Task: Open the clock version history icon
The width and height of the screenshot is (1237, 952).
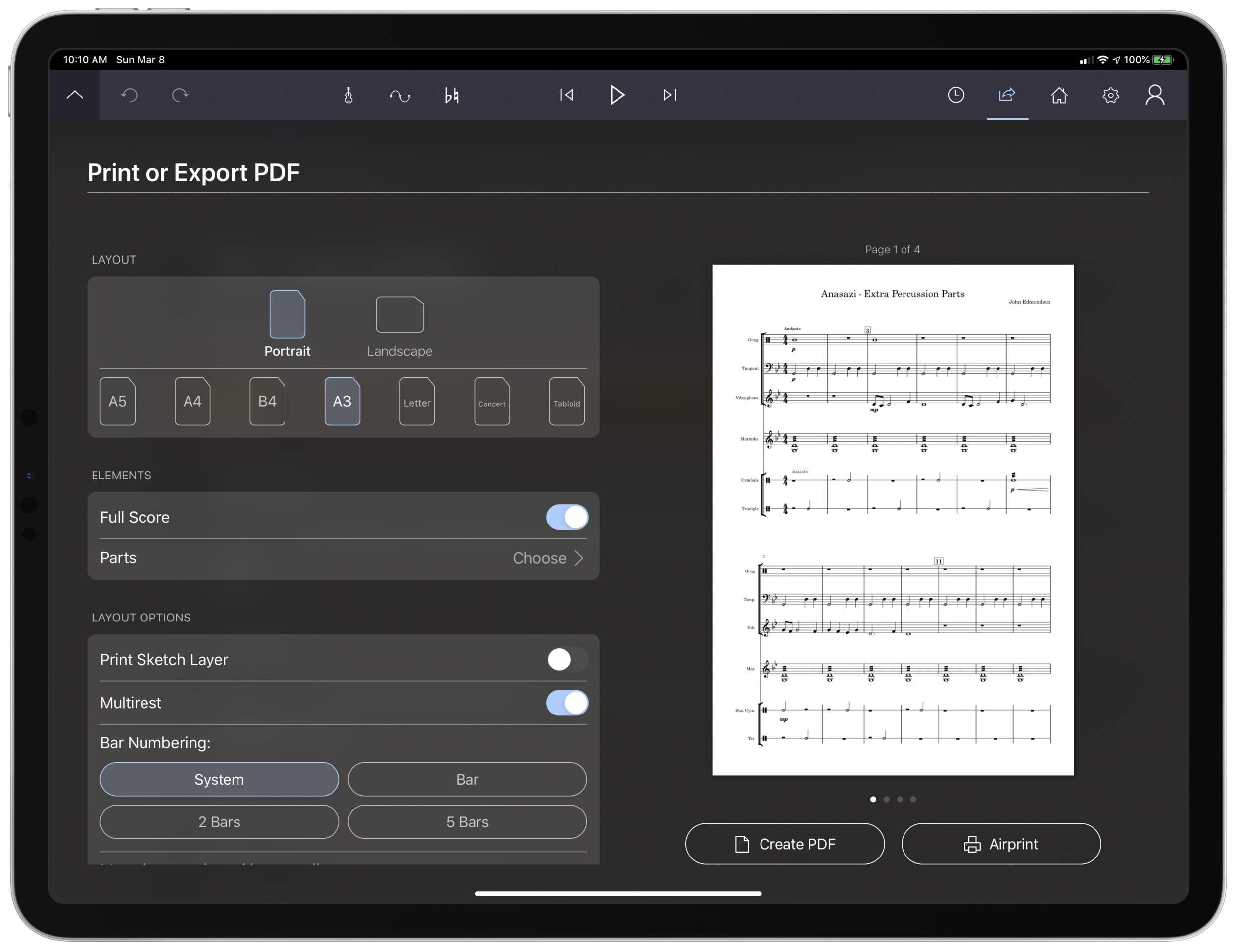Action: [955, 95]
